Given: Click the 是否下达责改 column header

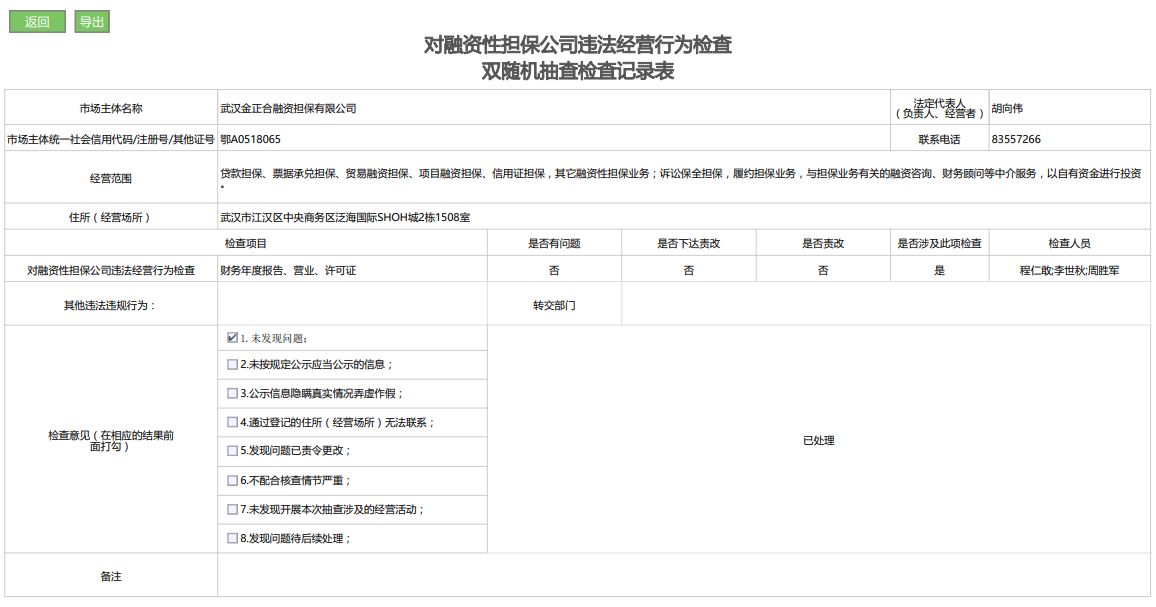Looking at the screenshot, I should pos(689,243).
